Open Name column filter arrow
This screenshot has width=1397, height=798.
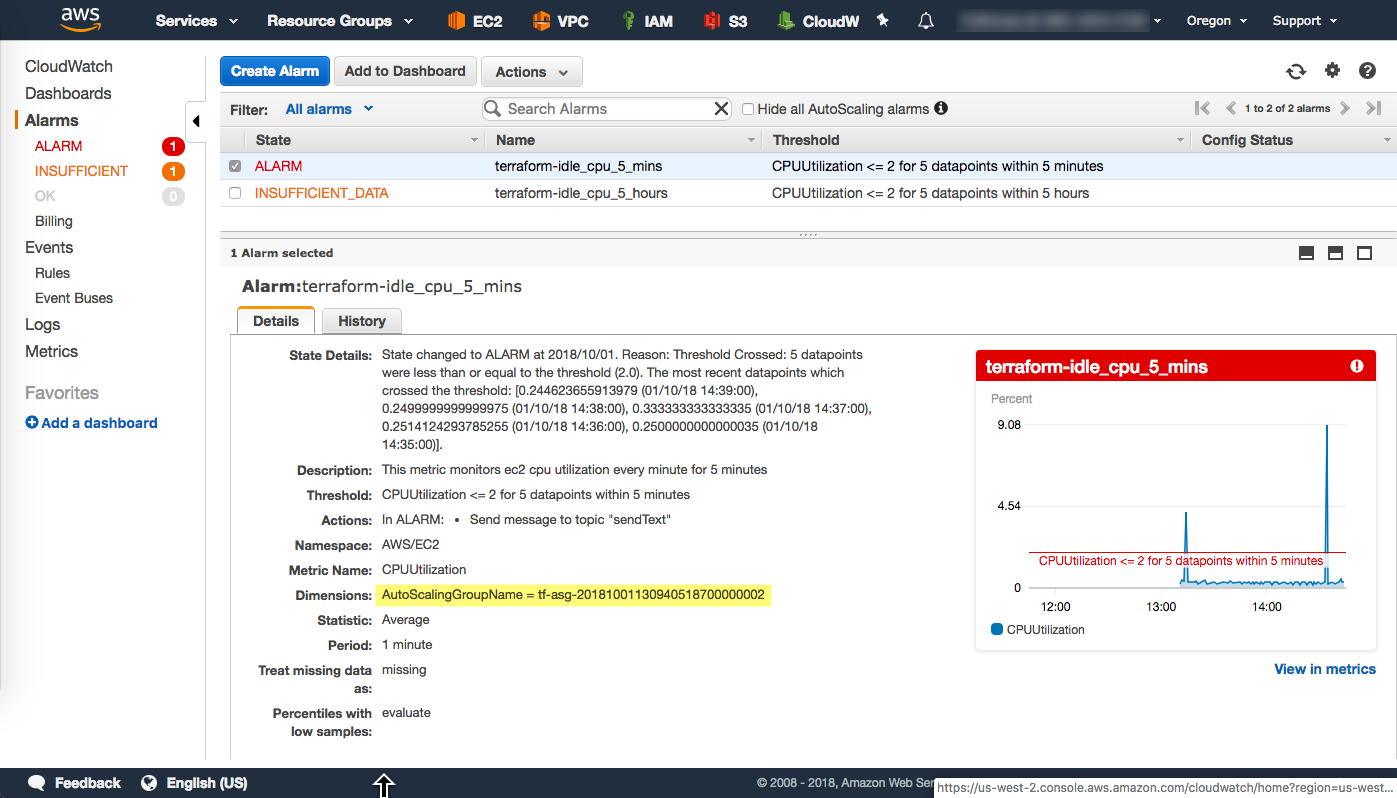[x=751, y=141]
